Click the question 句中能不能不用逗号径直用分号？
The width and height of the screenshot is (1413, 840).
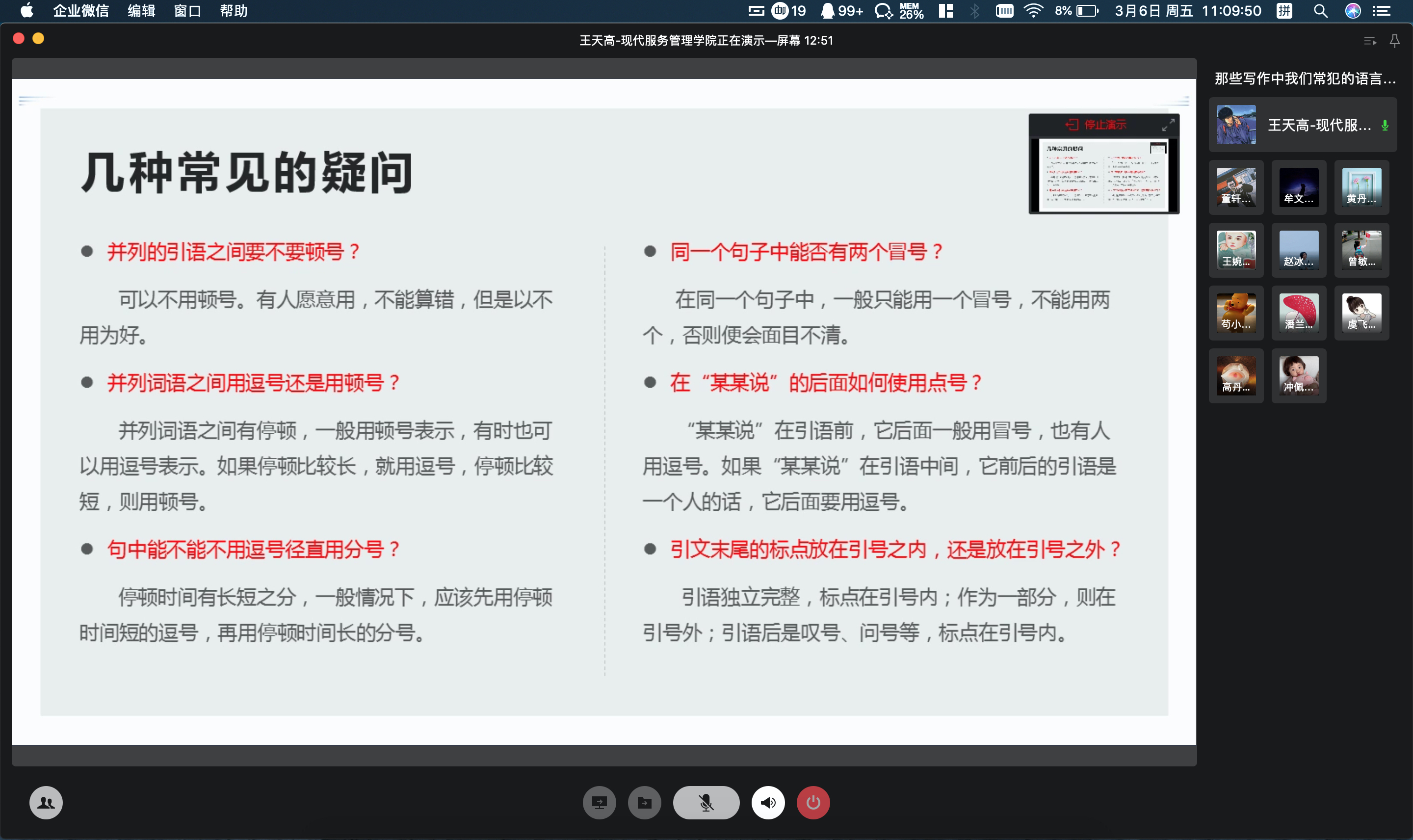(254, 549)
